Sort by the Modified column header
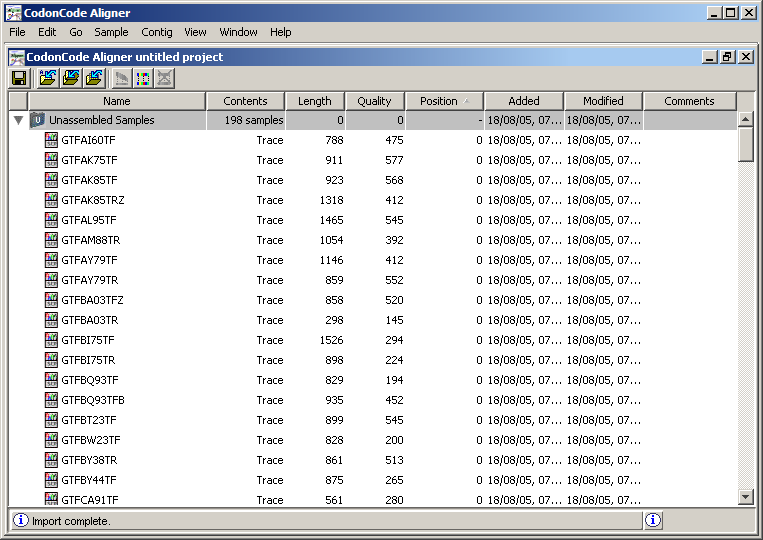 pyautogui.click(x=603, y=101)
